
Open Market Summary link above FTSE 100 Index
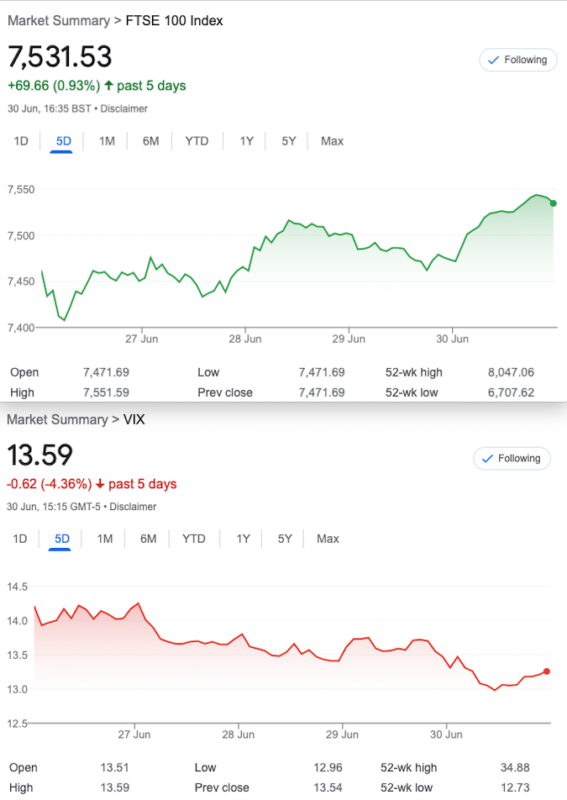point(59,21)
